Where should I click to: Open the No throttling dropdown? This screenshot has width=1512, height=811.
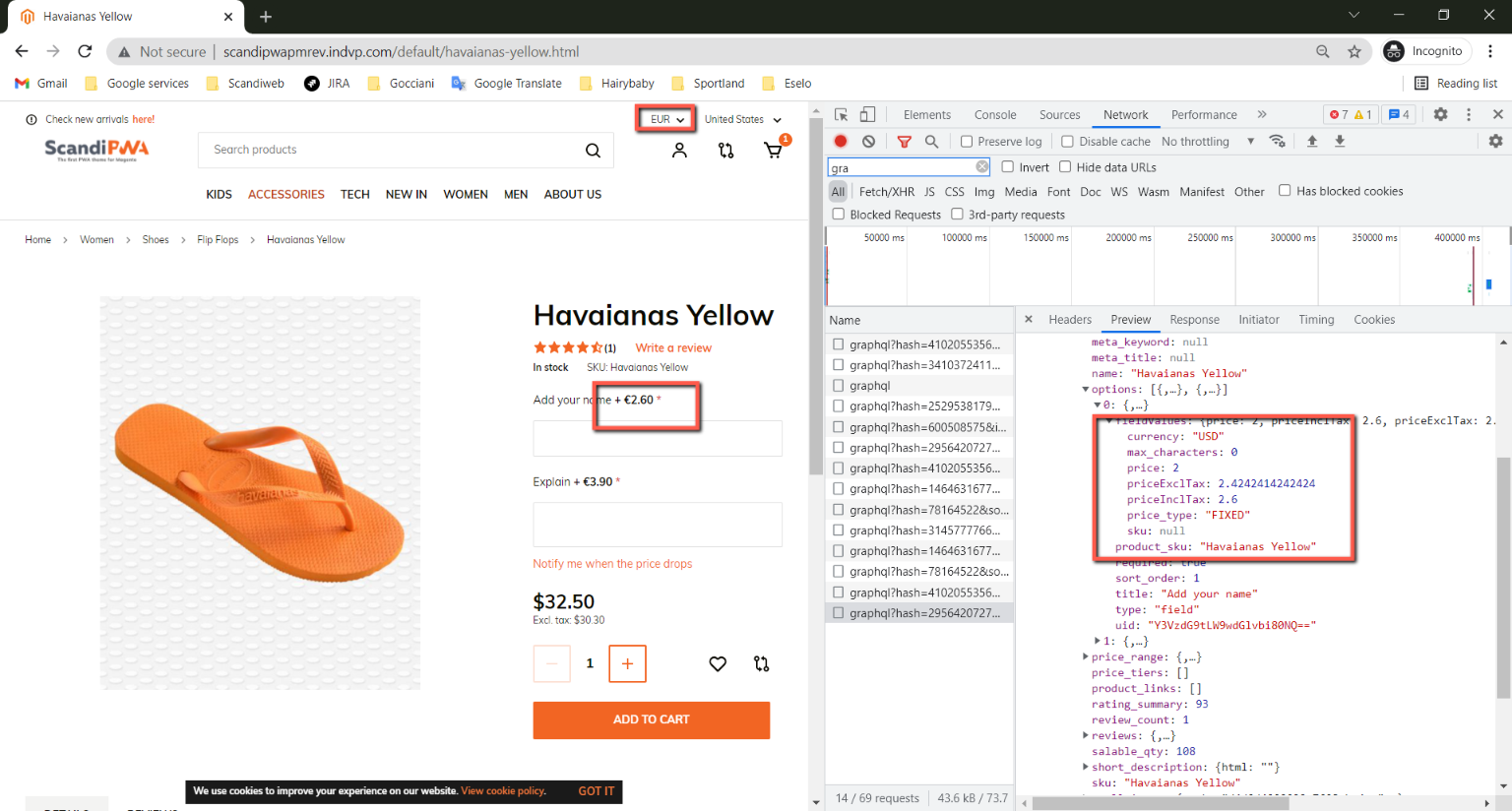1208,142
